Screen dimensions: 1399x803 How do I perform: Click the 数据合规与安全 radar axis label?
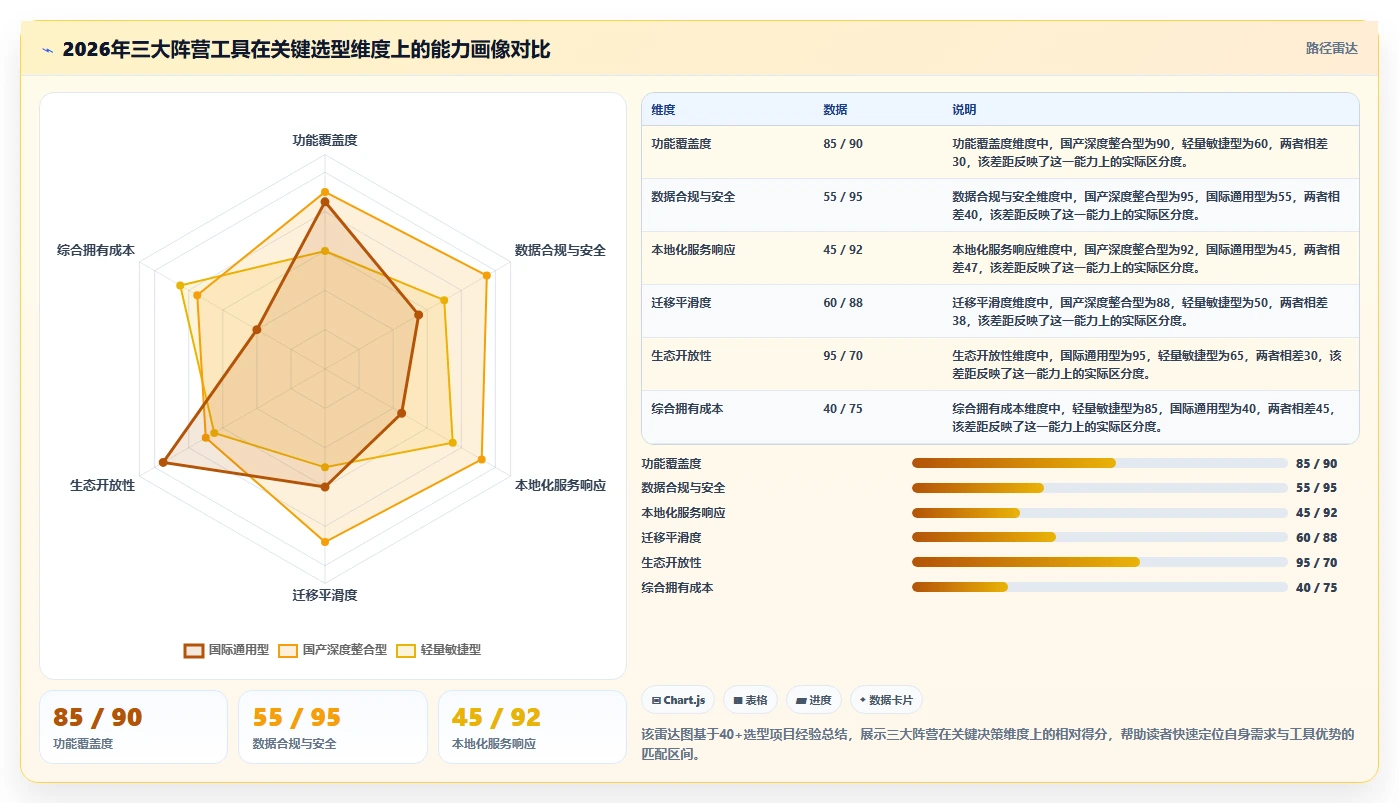point(560,250)
